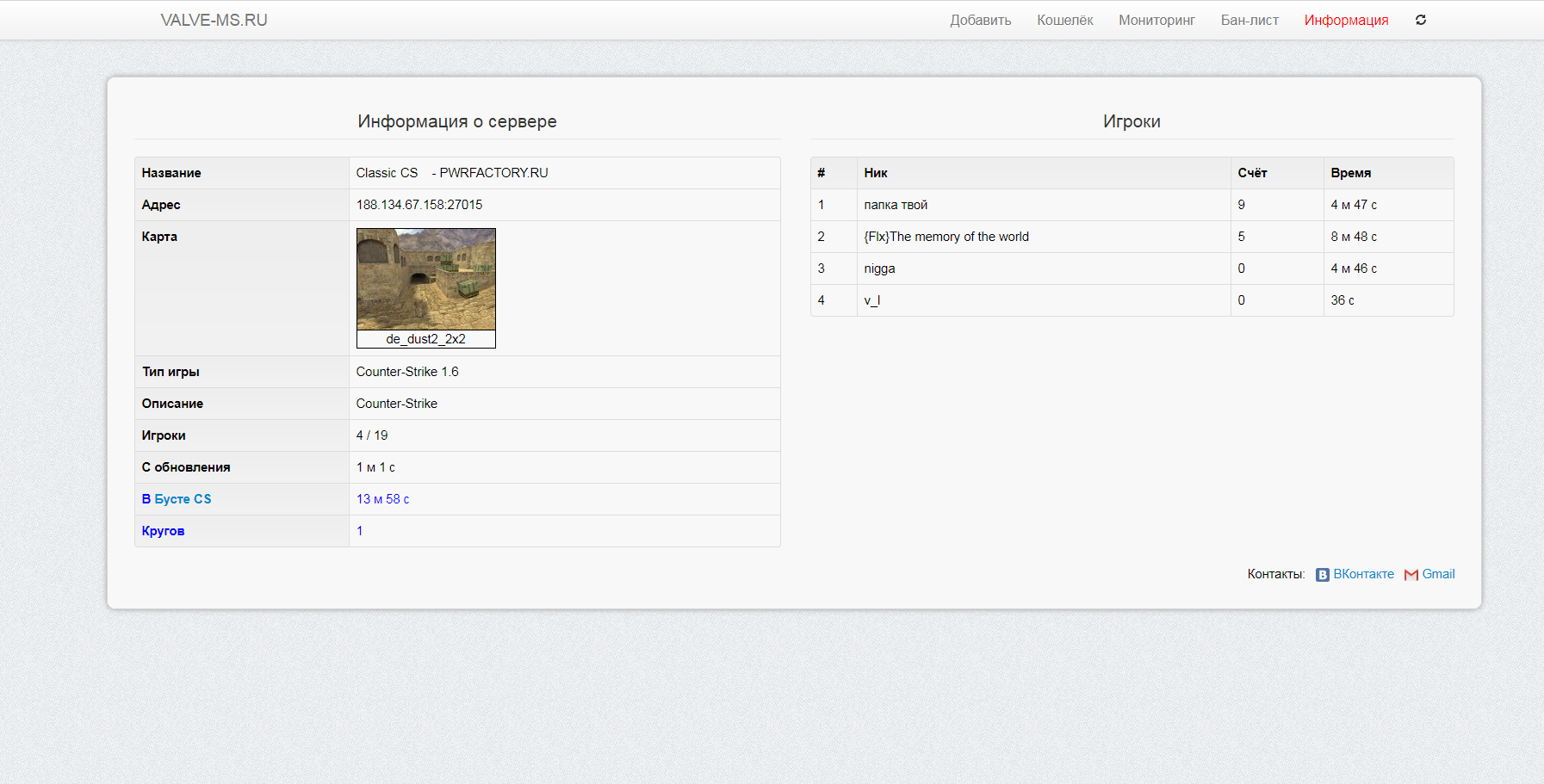The height and width of the screenshot is (784, 1544).
Task: Go to the Кошелёк page
Action: [1064, 20]
